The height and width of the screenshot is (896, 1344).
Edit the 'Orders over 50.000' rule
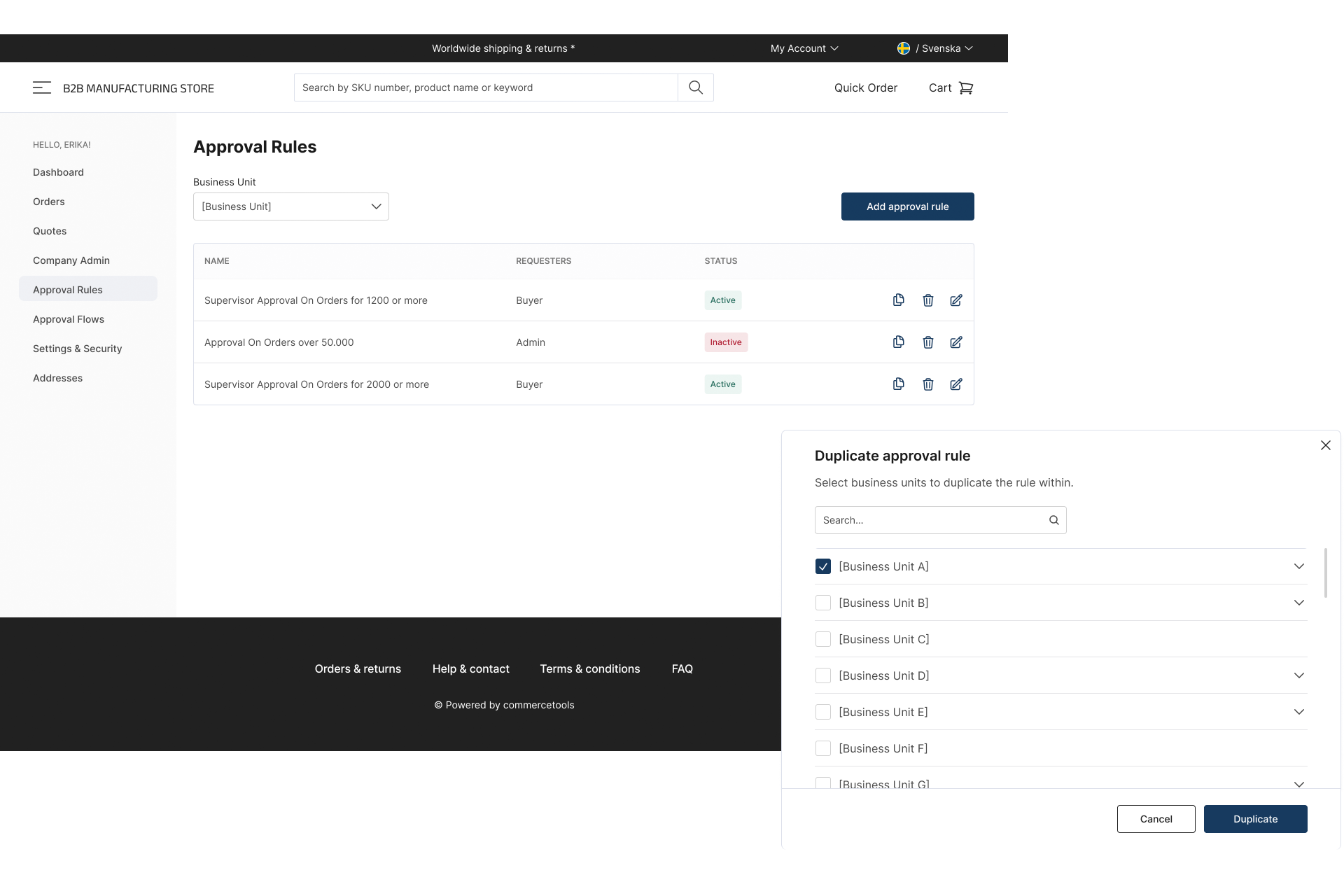[x=956, y=342]
